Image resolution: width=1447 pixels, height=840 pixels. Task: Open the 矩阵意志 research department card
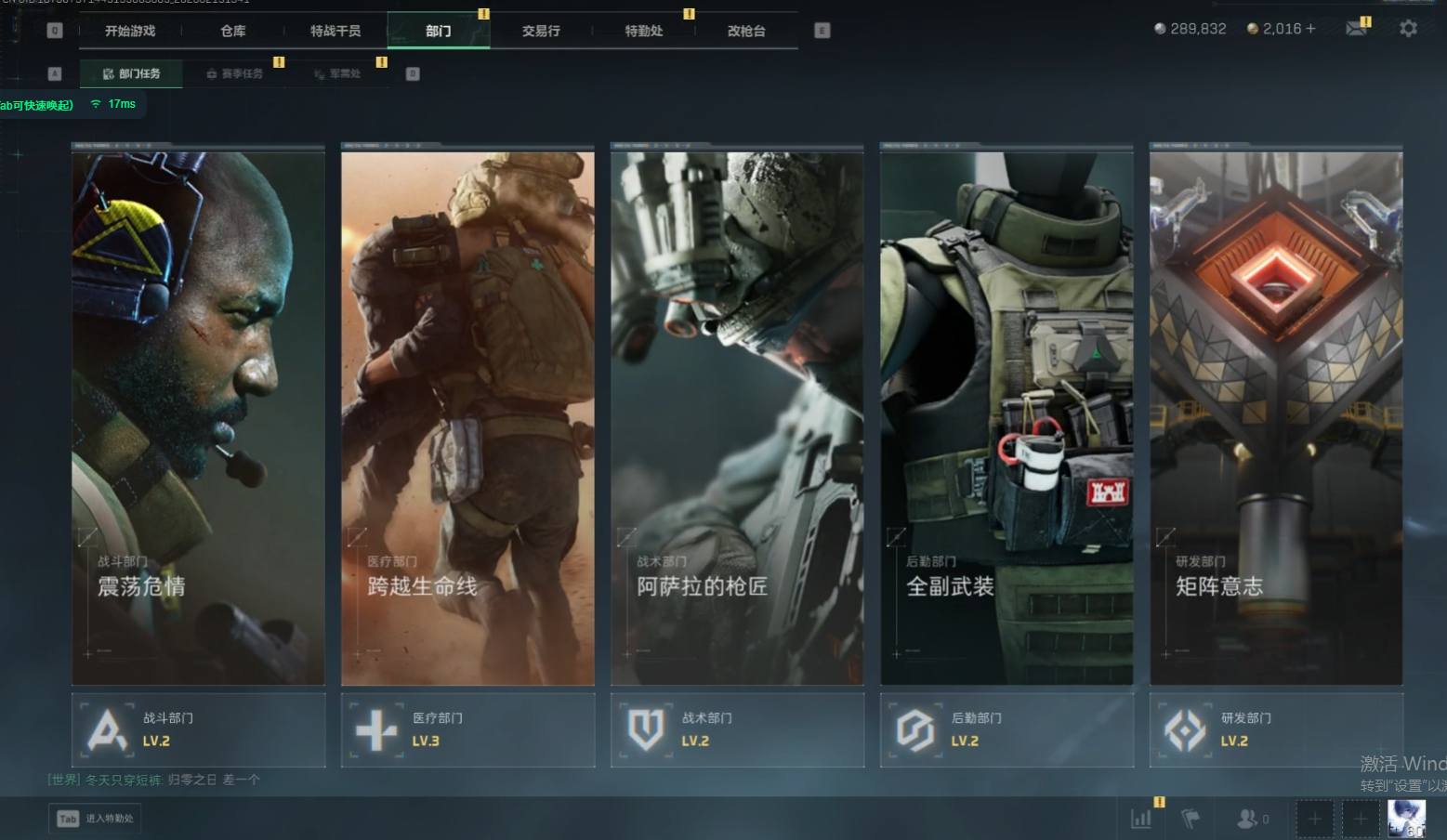1276,416
